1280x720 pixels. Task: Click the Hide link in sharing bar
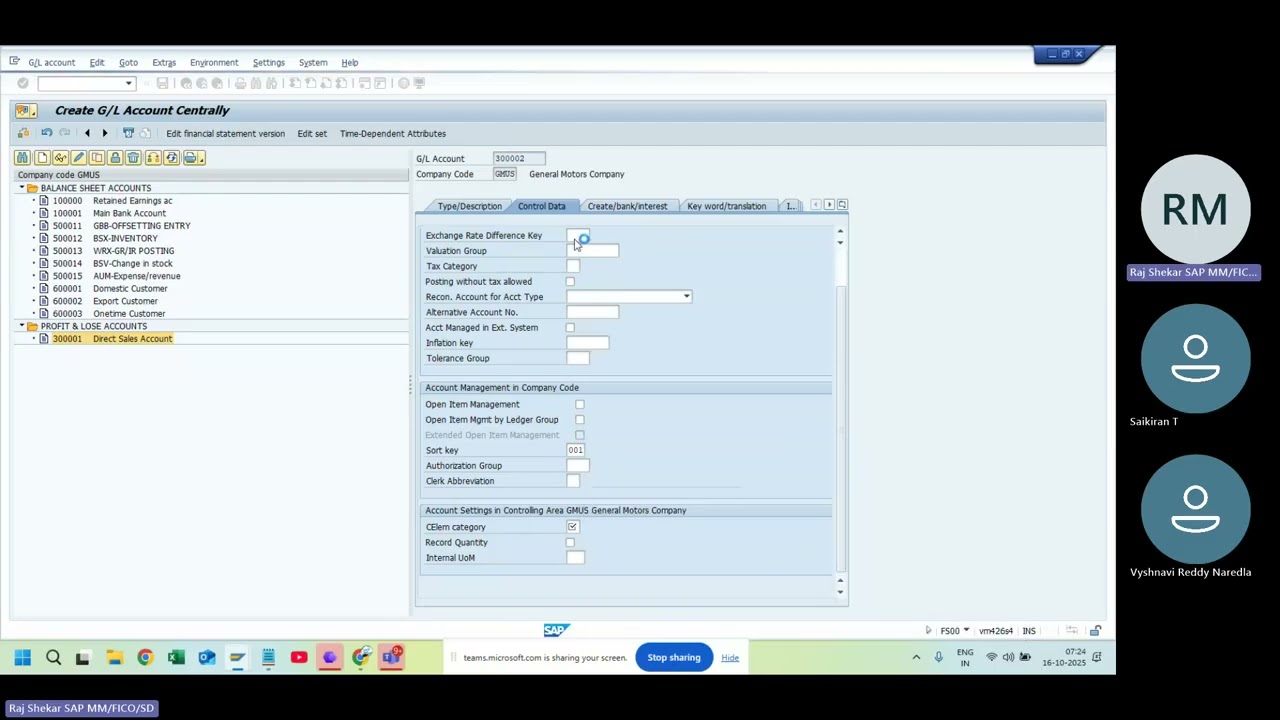pyautogui.click(x=730, y=658)
